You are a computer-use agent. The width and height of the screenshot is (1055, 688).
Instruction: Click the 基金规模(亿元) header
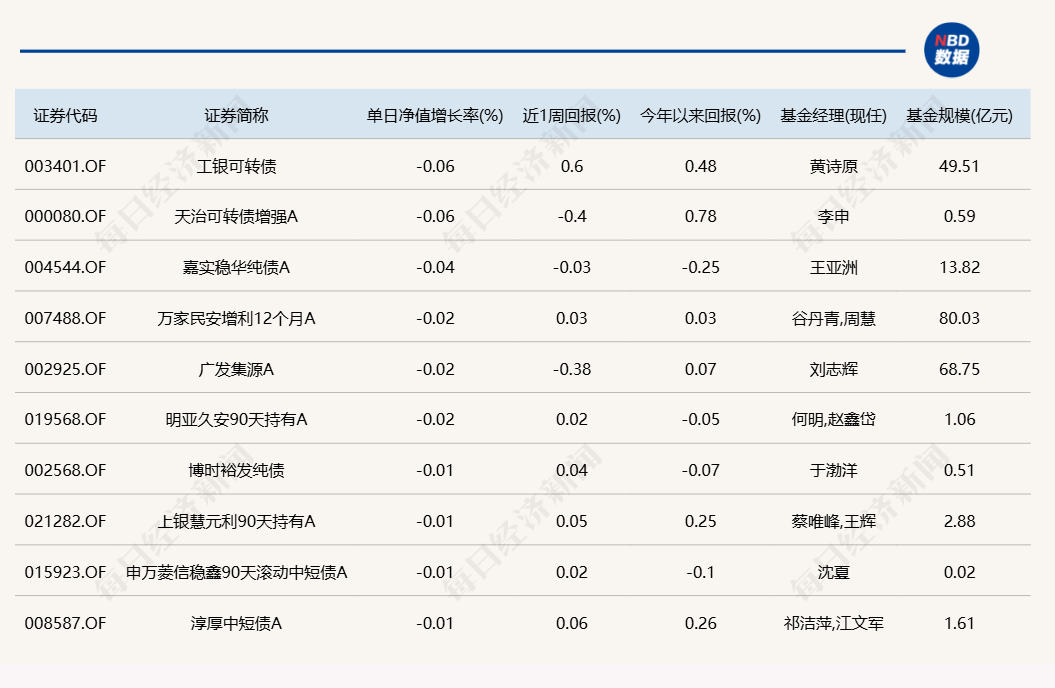[x=959, y=115]
